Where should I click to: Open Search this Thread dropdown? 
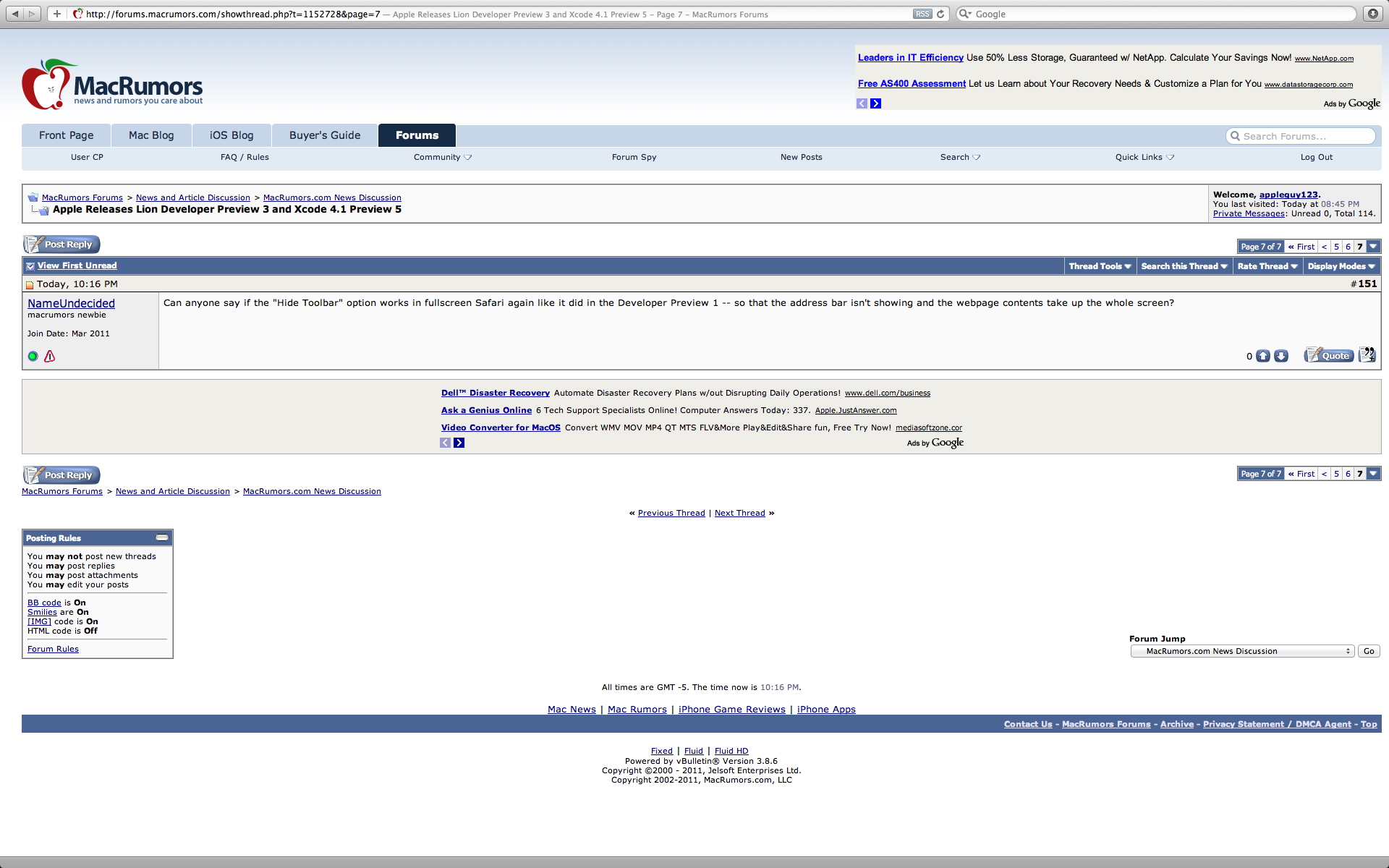[1184, 266]
